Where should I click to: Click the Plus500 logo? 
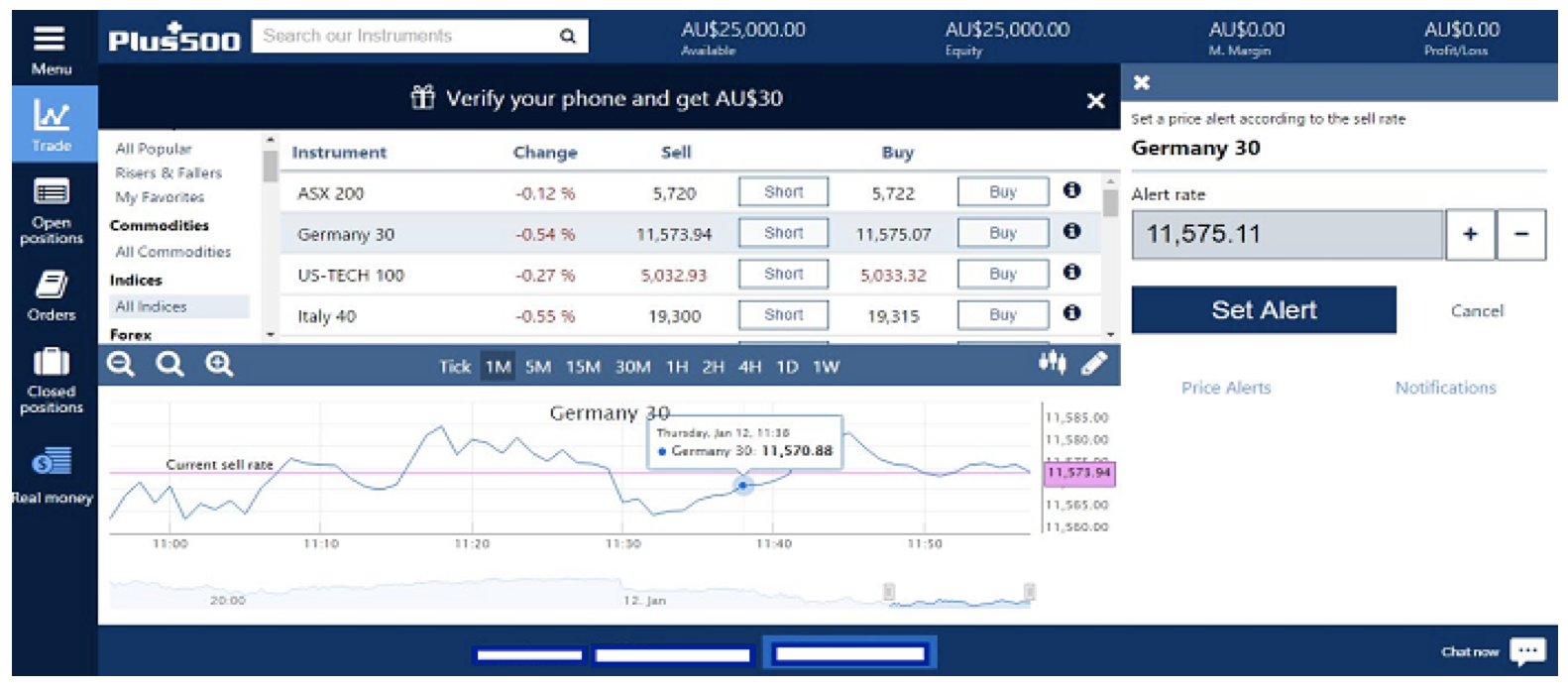pos(174,38)
